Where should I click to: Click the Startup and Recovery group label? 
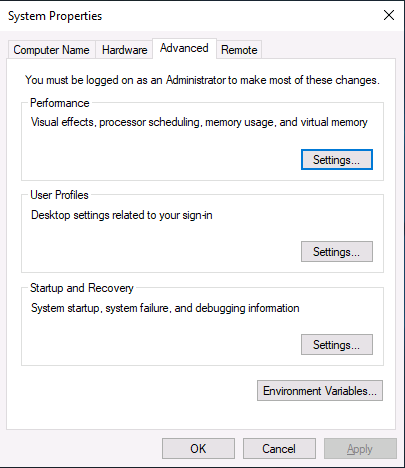82,288
